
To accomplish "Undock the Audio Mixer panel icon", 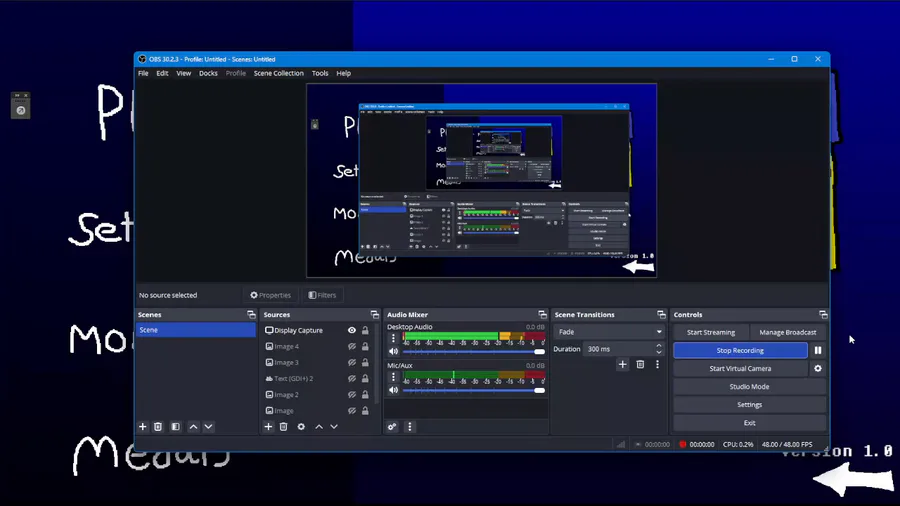I will click(x=542, y=314).
